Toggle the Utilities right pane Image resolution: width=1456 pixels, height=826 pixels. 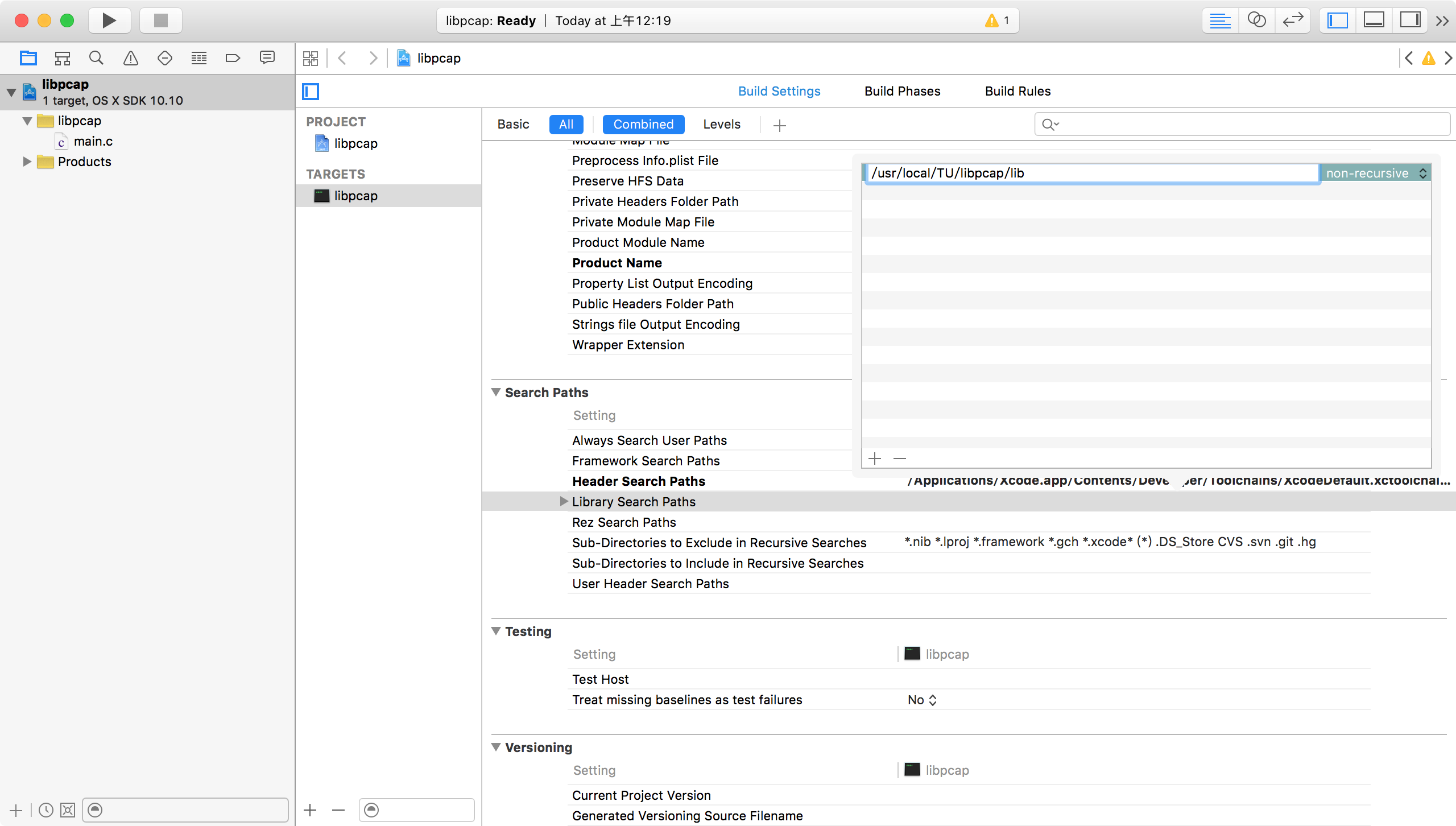[1410, 20]
